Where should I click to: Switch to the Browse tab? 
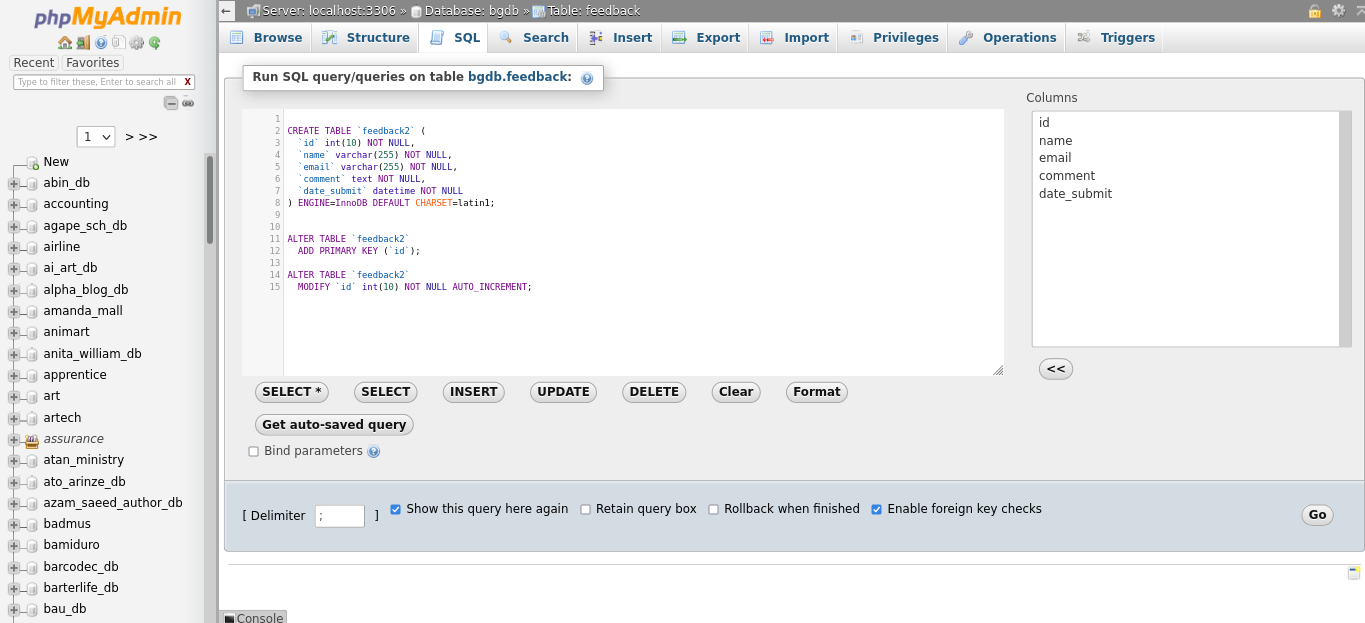(266, 38)
